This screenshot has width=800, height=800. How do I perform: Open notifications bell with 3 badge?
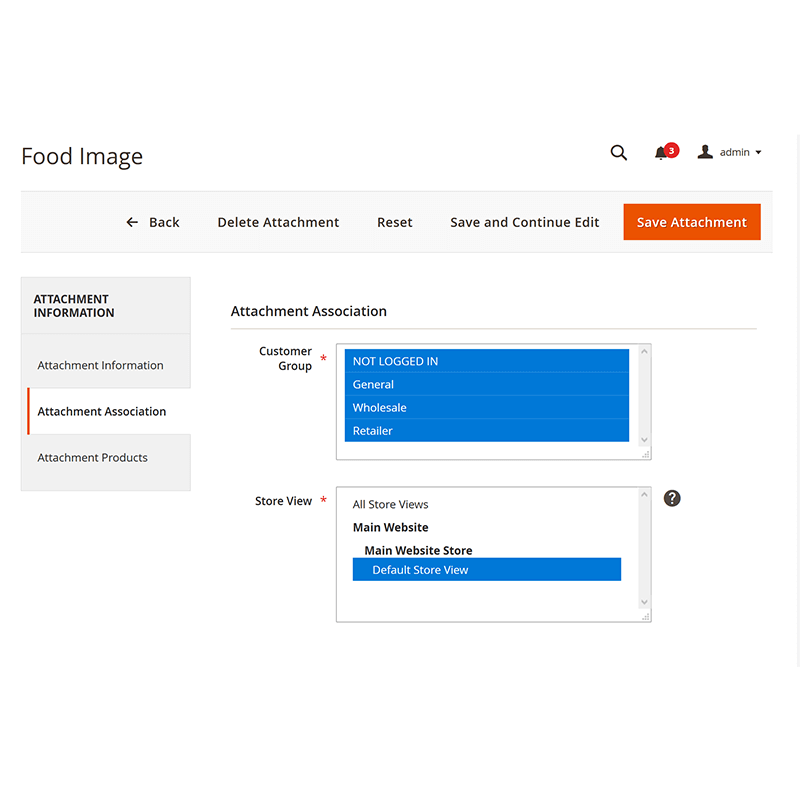(x=661, y=153)
